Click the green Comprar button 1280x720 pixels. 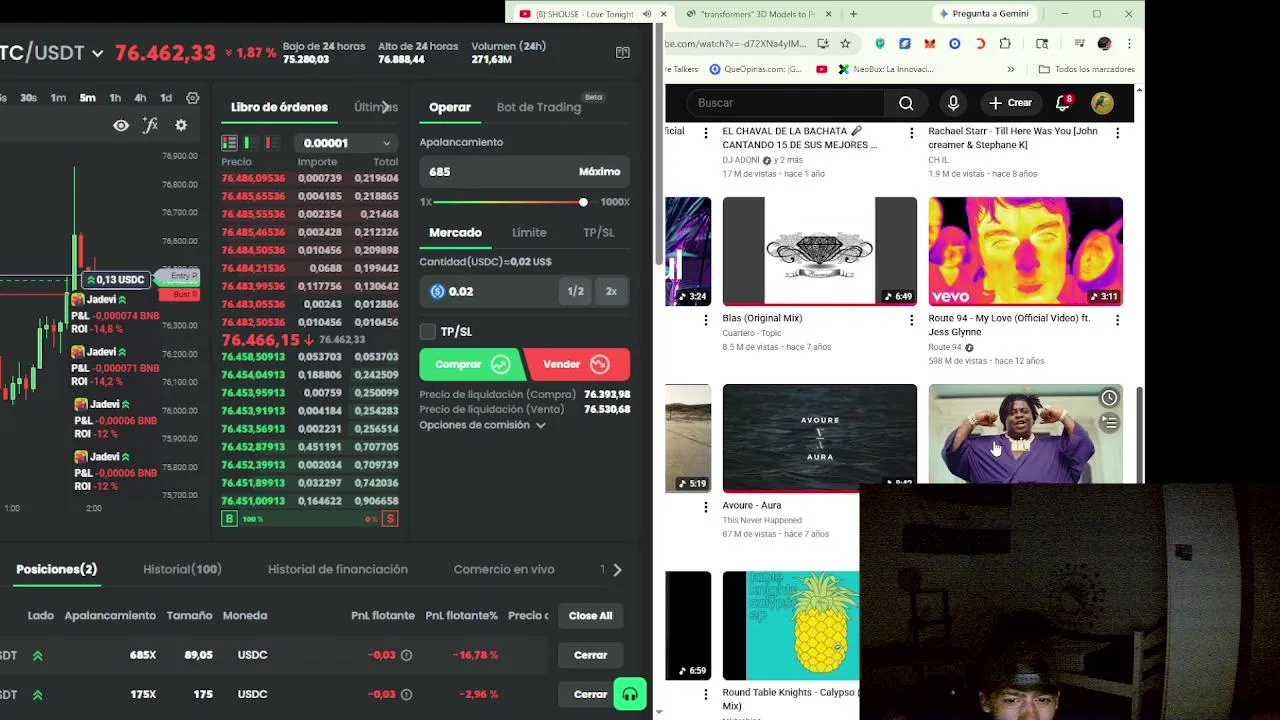coord(471,365)
